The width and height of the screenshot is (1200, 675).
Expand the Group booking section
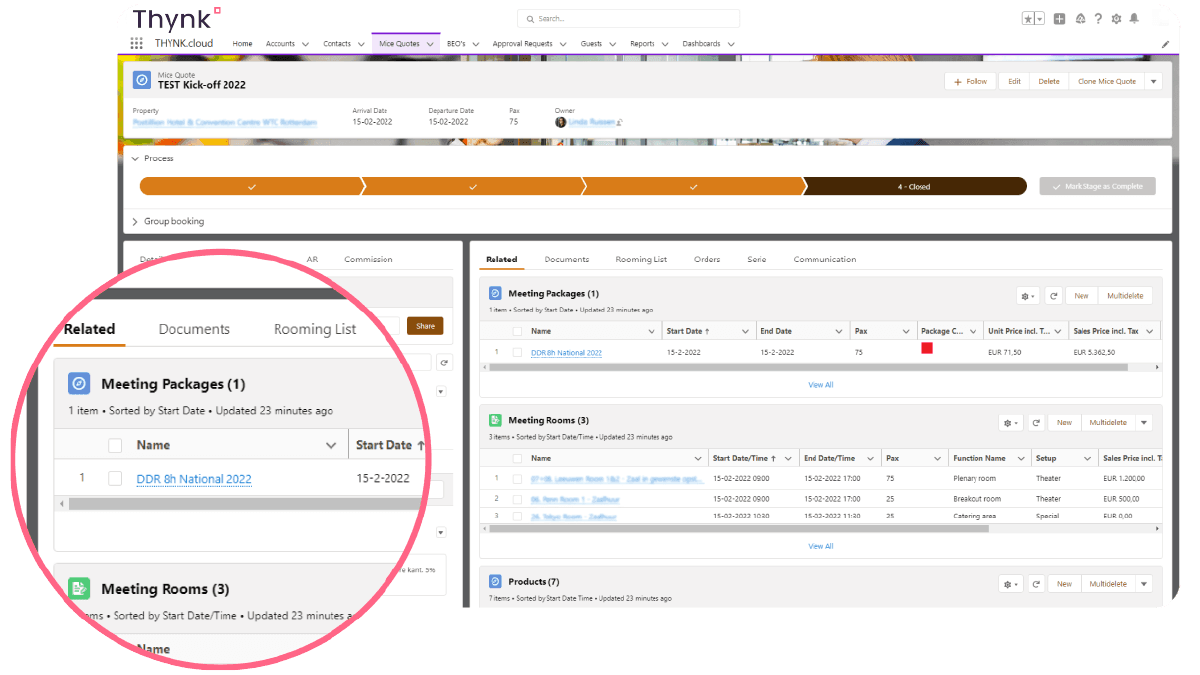click(x=136, y=221)
